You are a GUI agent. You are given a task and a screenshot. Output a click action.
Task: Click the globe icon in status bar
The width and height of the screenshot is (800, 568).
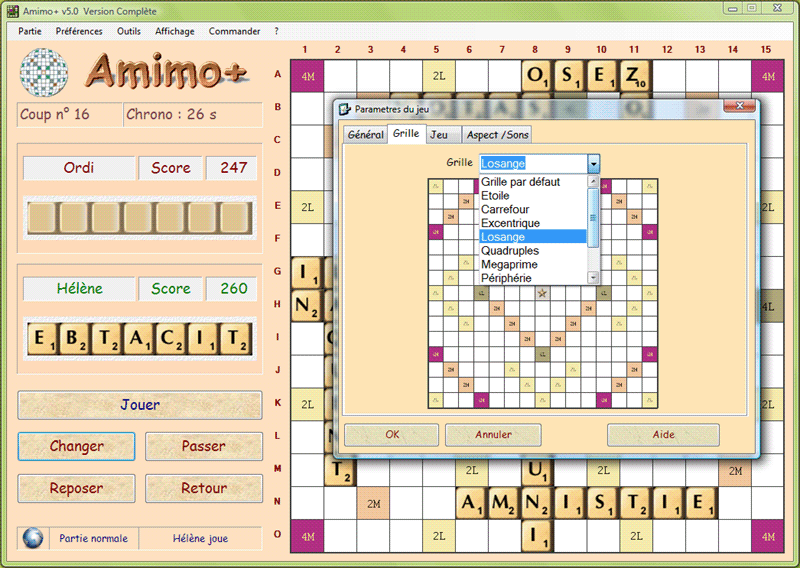pyautogui.click(x=33, y=538)
